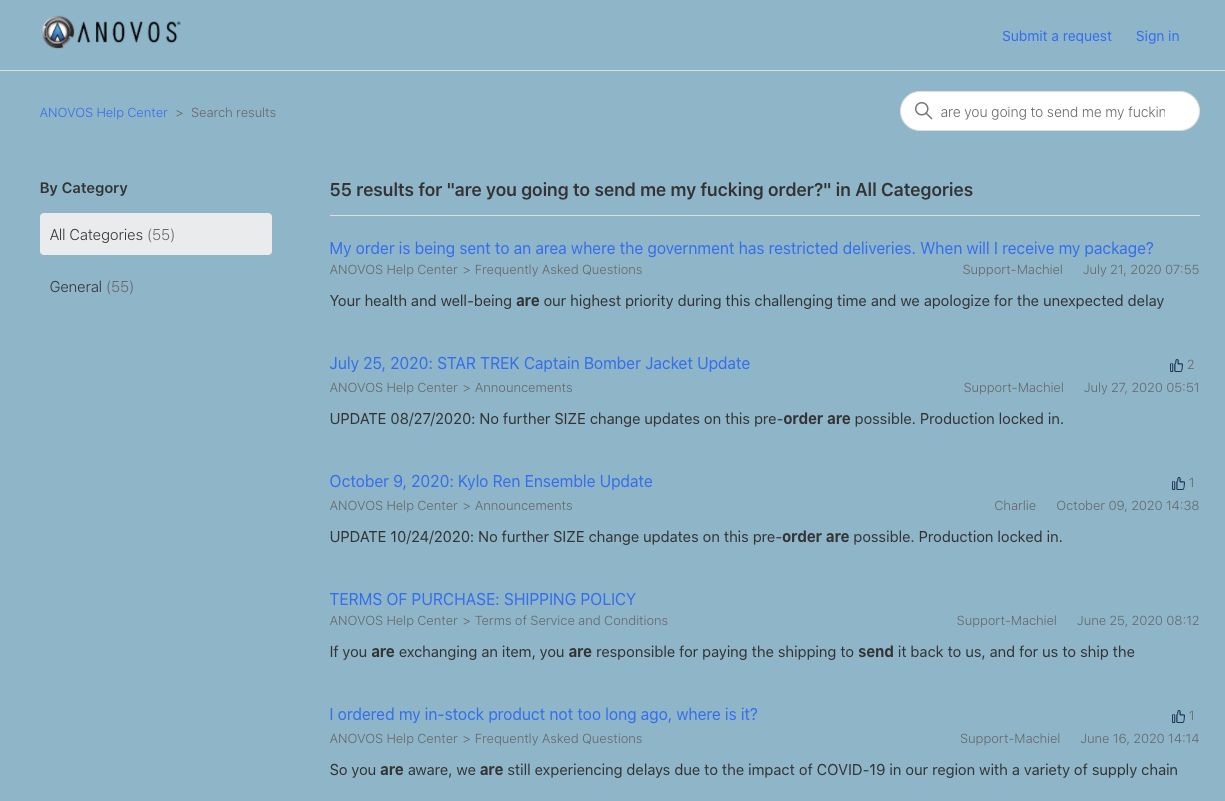Viewport: 1225px width, 801px height.
Task: Click 'Support-Machiel' on restricted deliveries result
Action: pyautogui.click(x=1013, y=270)
